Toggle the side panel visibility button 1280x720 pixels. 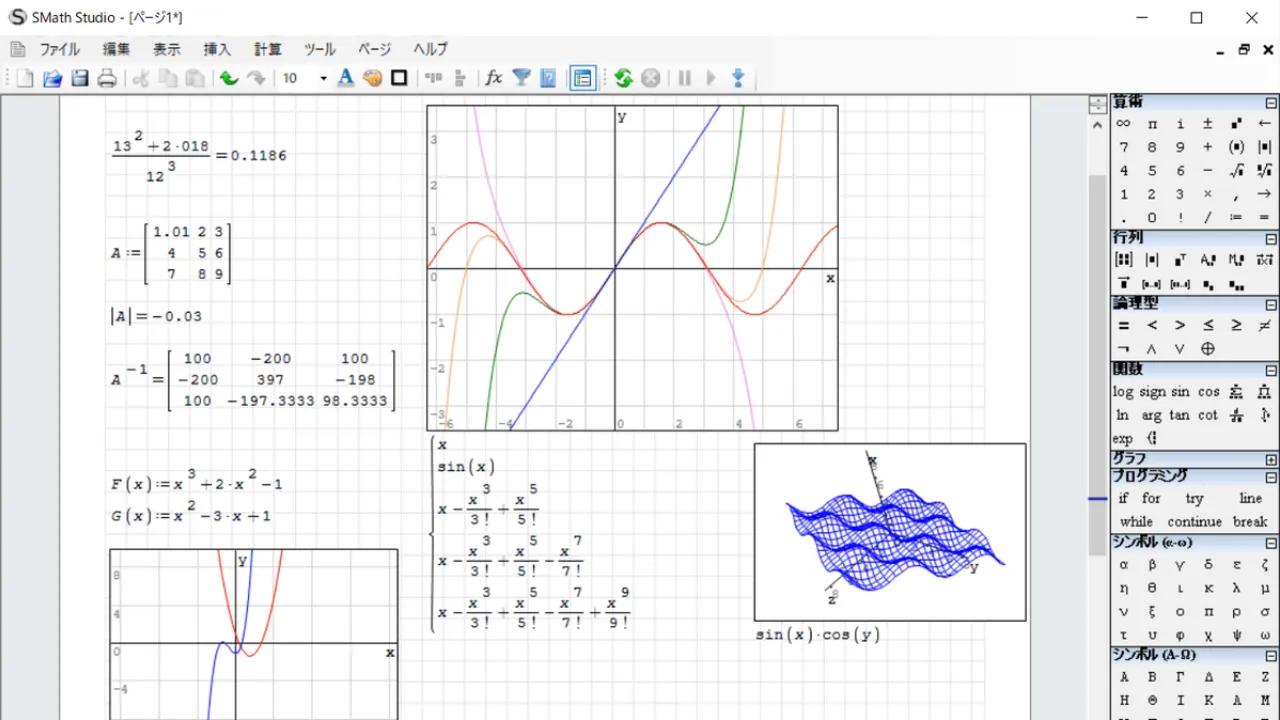(583, 78)
